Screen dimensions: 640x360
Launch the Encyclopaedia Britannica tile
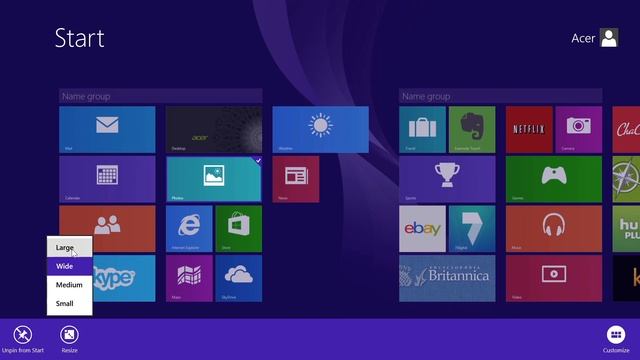point(447,278)
